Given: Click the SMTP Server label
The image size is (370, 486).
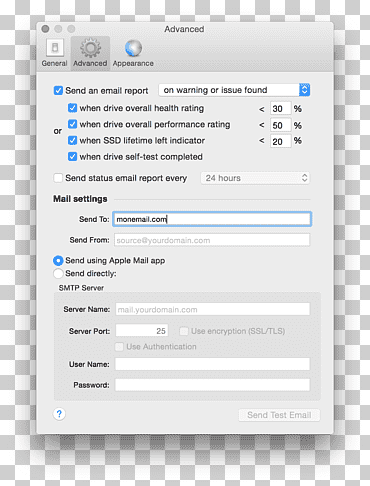Looking at the screenshot, I should click(81, 288).
